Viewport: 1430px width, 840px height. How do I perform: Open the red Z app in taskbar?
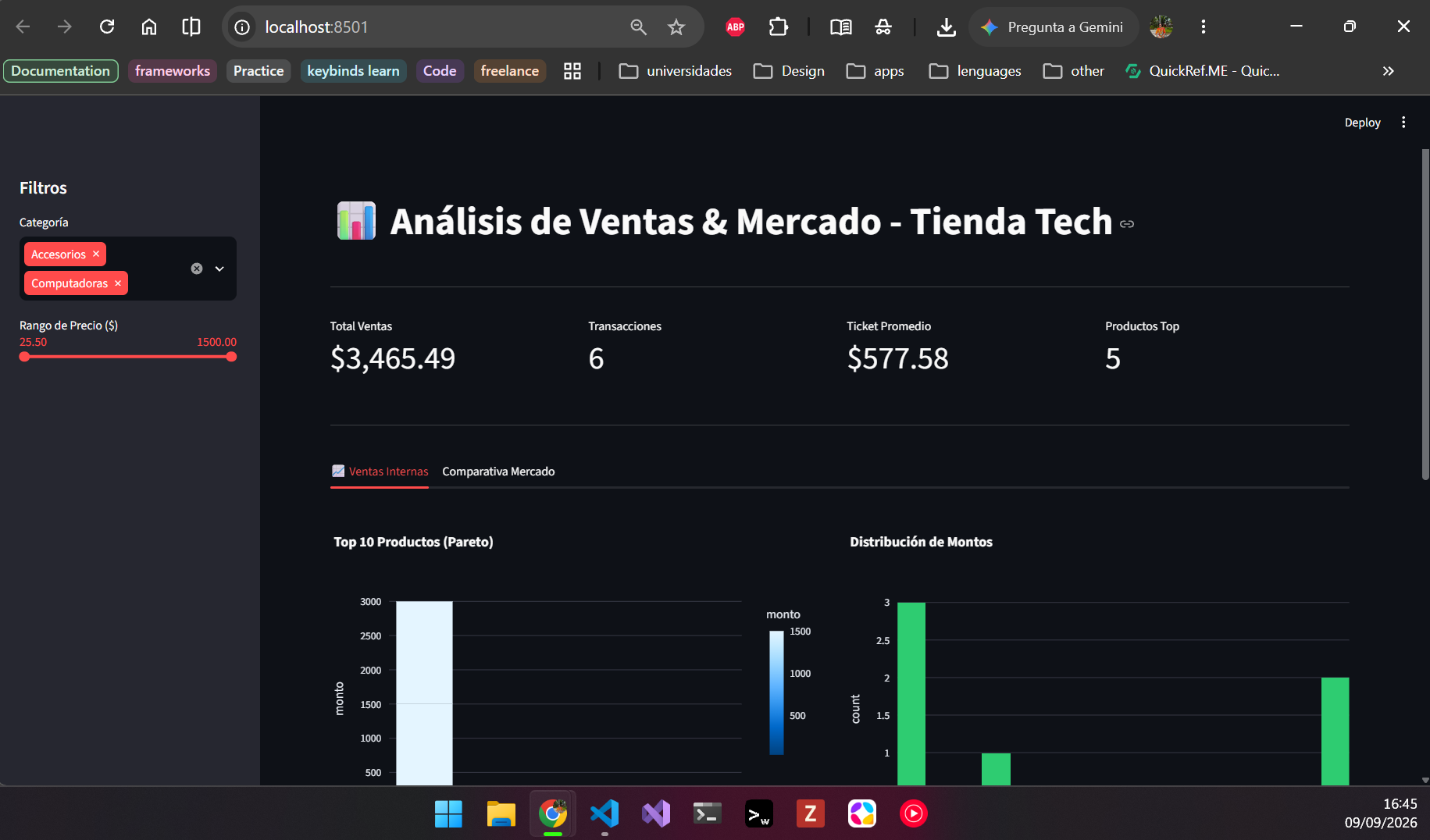click(x=810, y=814)
